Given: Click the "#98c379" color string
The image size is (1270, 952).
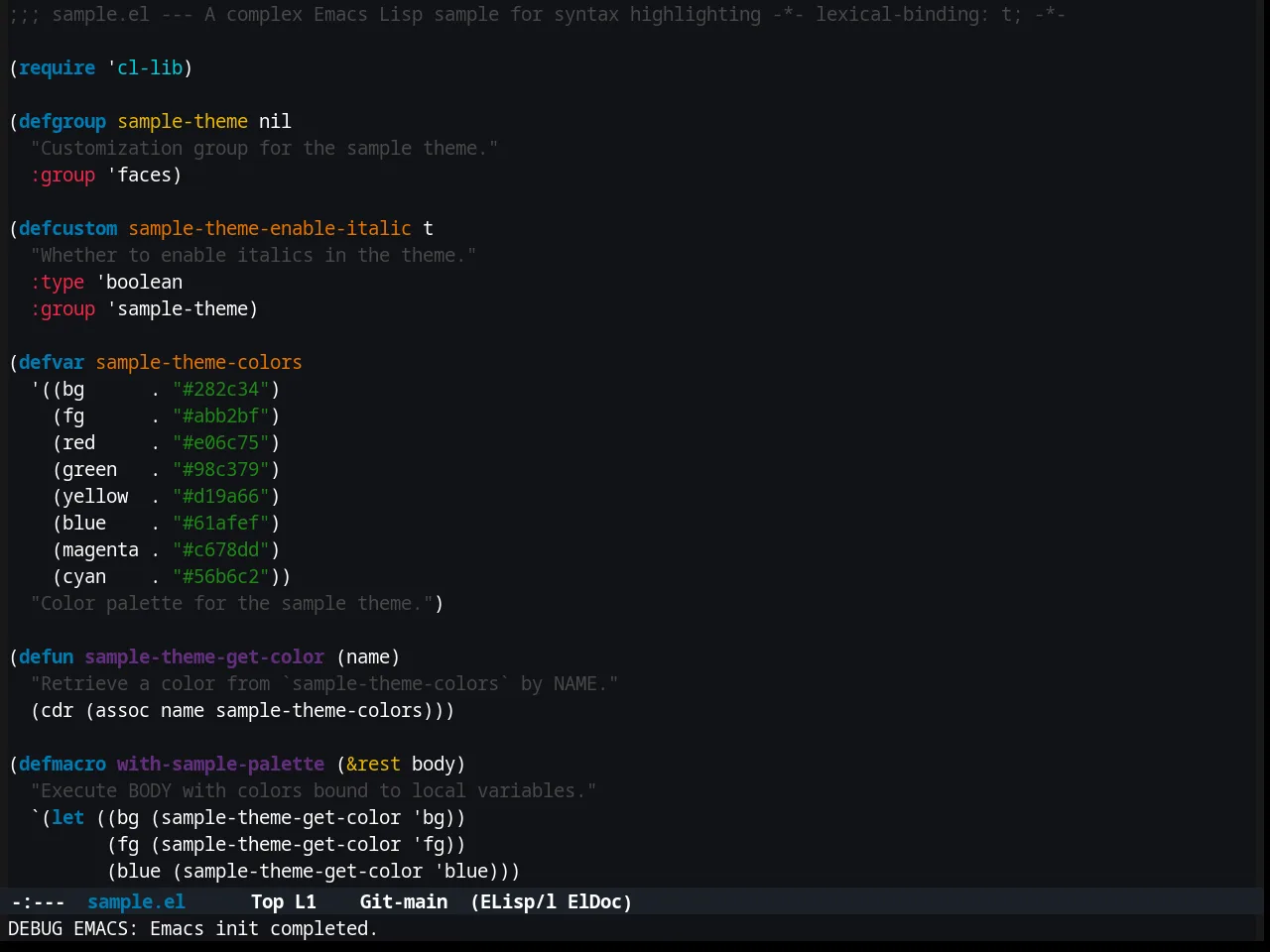Looking at the screenshot, I should [220, 469].
